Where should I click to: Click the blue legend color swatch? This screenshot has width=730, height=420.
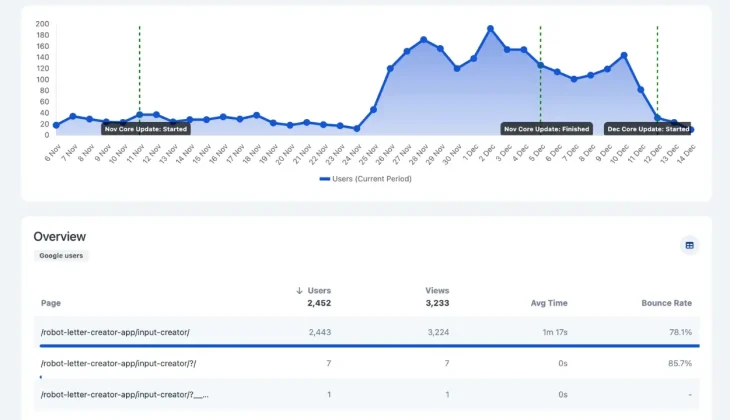tap(324, 179)
